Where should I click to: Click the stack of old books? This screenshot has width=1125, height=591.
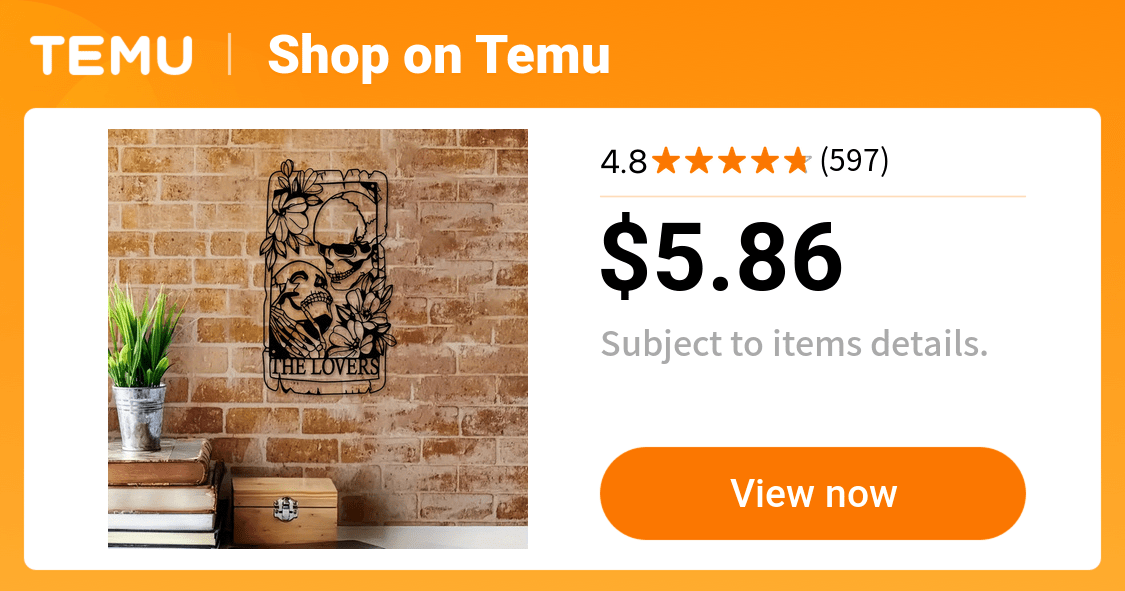(164, 493)
